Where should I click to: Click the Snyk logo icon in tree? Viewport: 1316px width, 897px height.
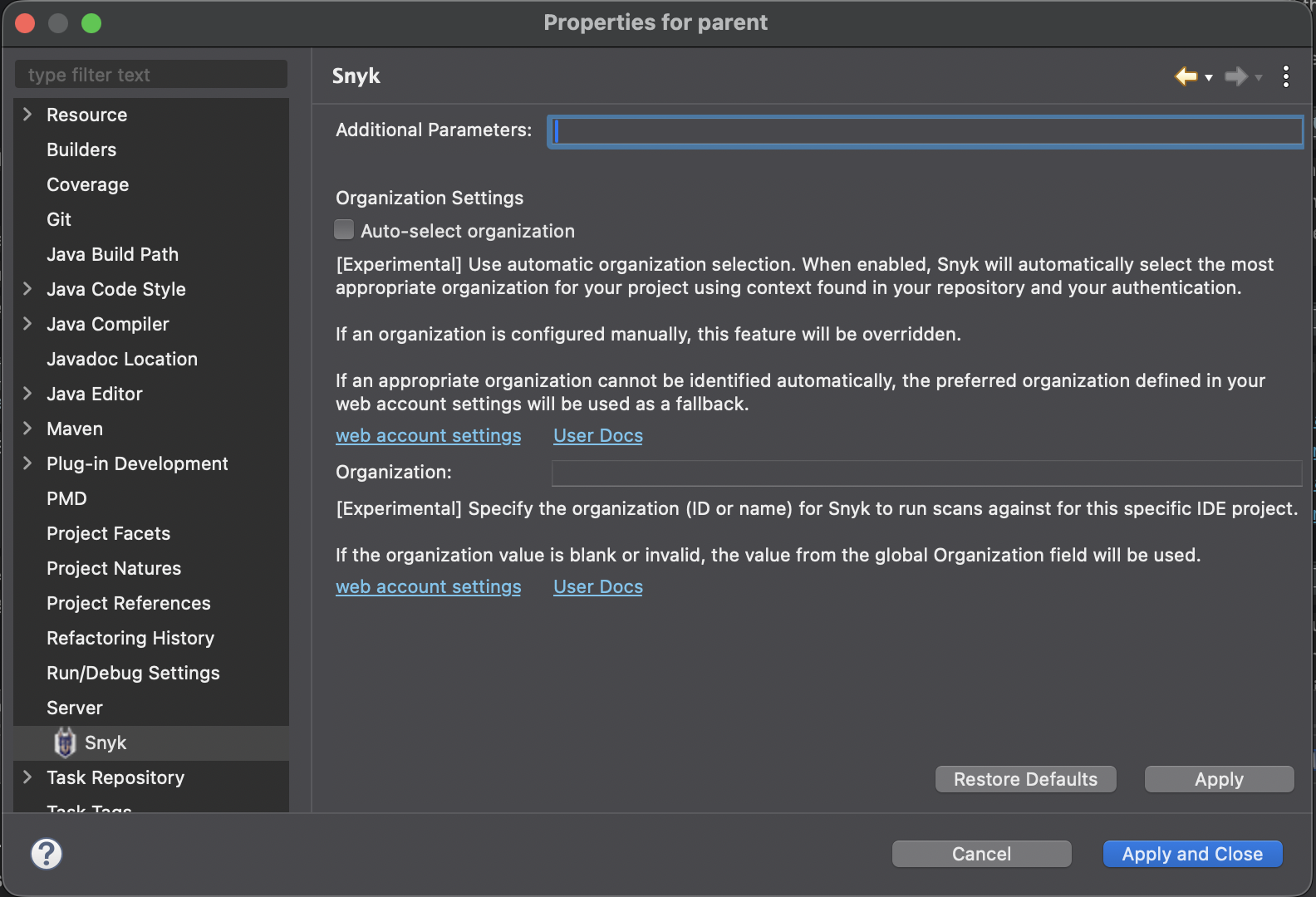65,743
